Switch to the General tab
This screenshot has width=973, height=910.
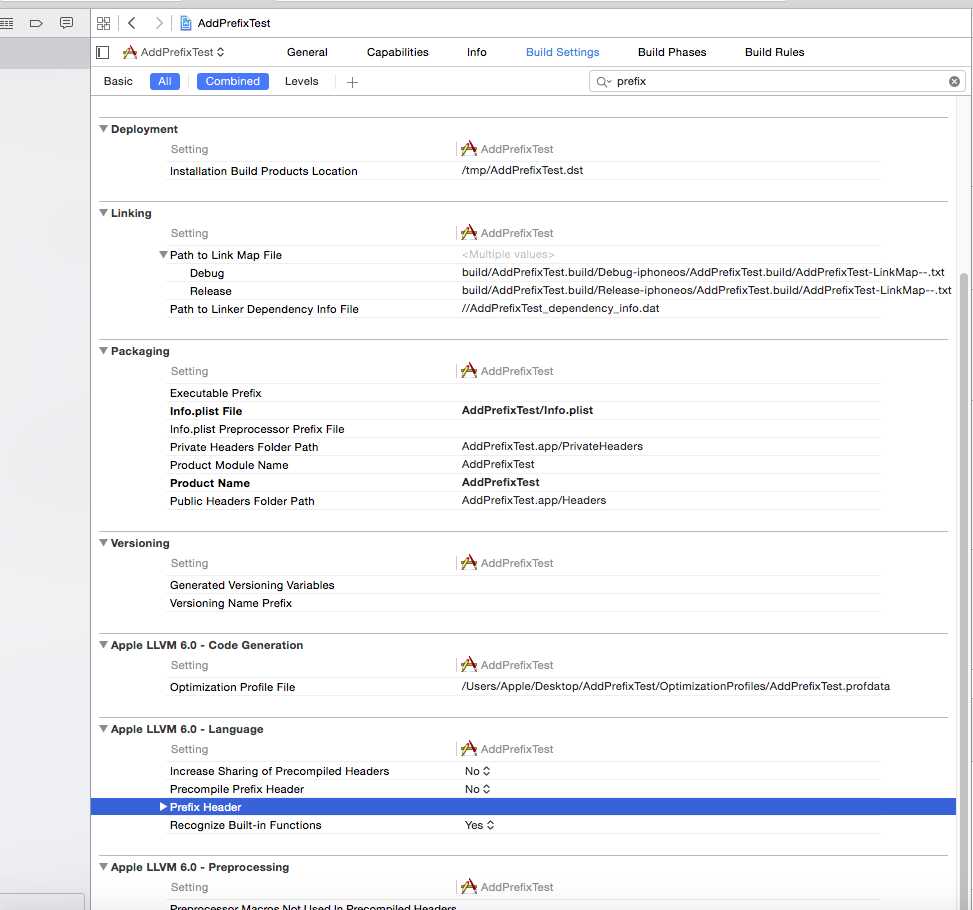[x=307, y=52]
